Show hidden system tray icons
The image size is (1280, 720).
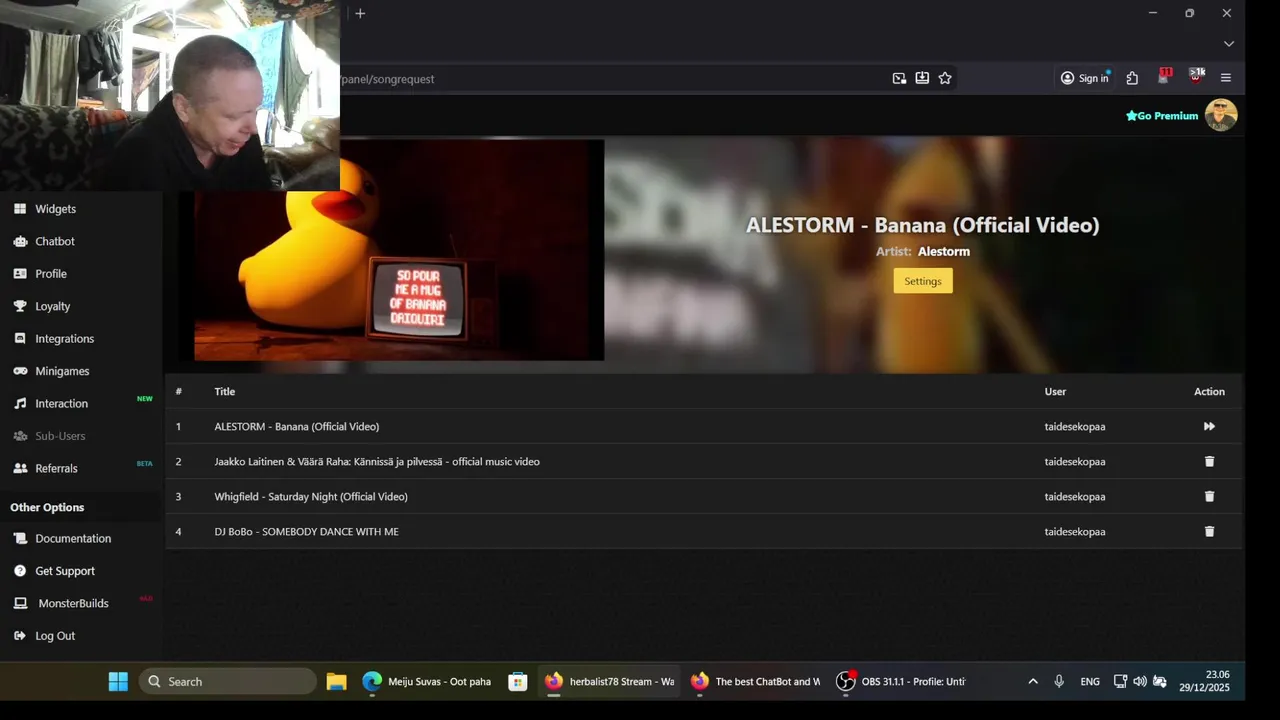click(x=1033, y=681)
